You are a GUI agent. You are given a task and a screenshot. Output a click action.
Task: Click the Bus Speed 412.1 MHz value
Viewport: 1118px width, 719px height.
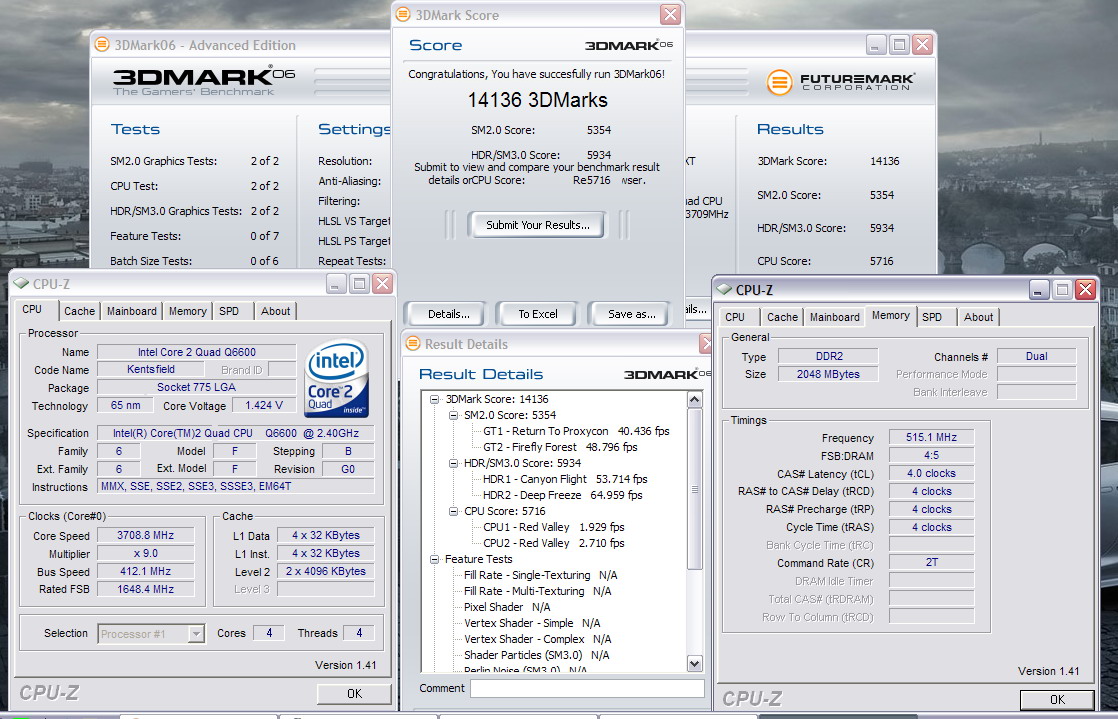145,571
